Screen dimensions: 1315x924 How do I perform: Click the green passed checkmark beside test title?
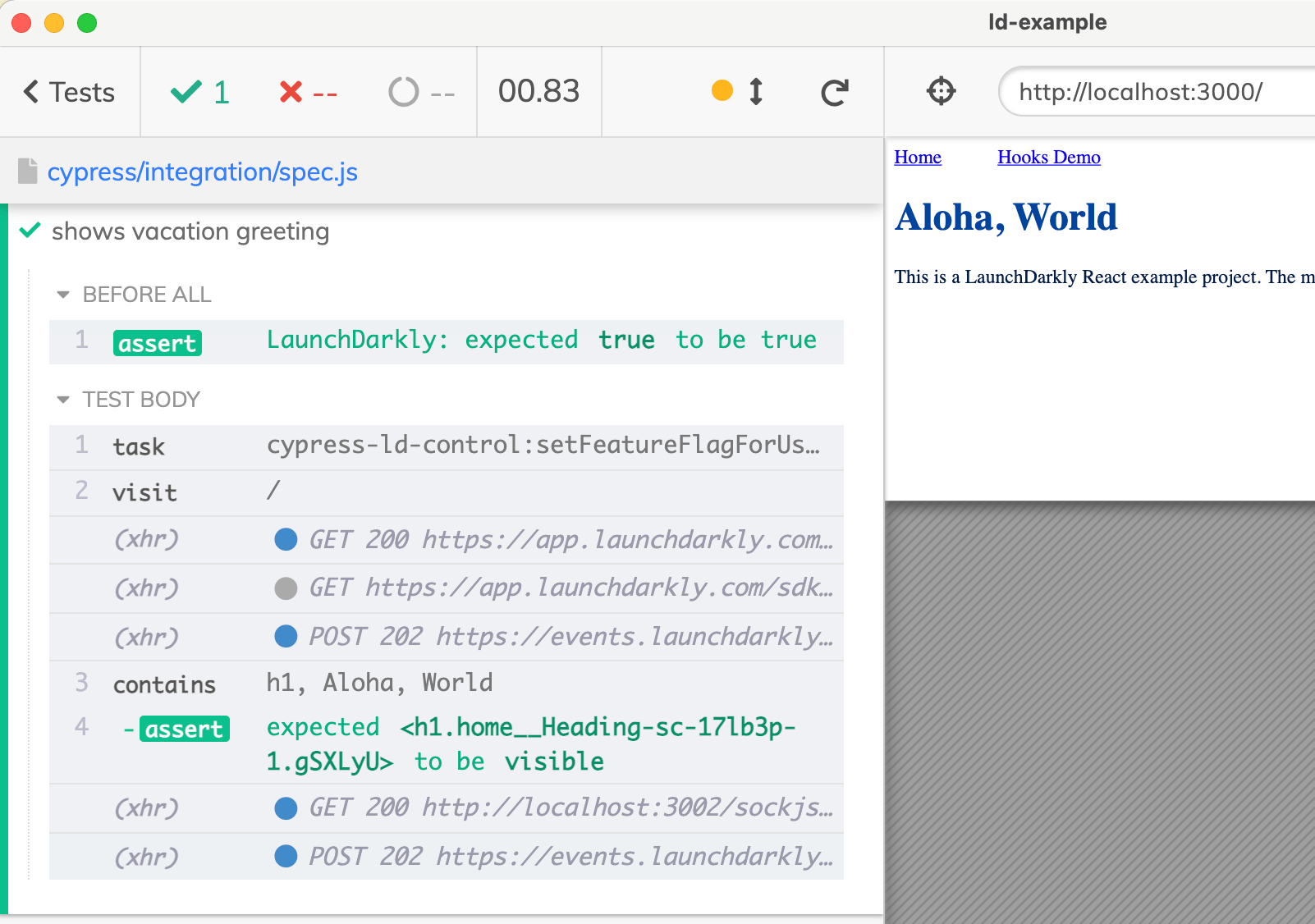click(x=30, y=230)
